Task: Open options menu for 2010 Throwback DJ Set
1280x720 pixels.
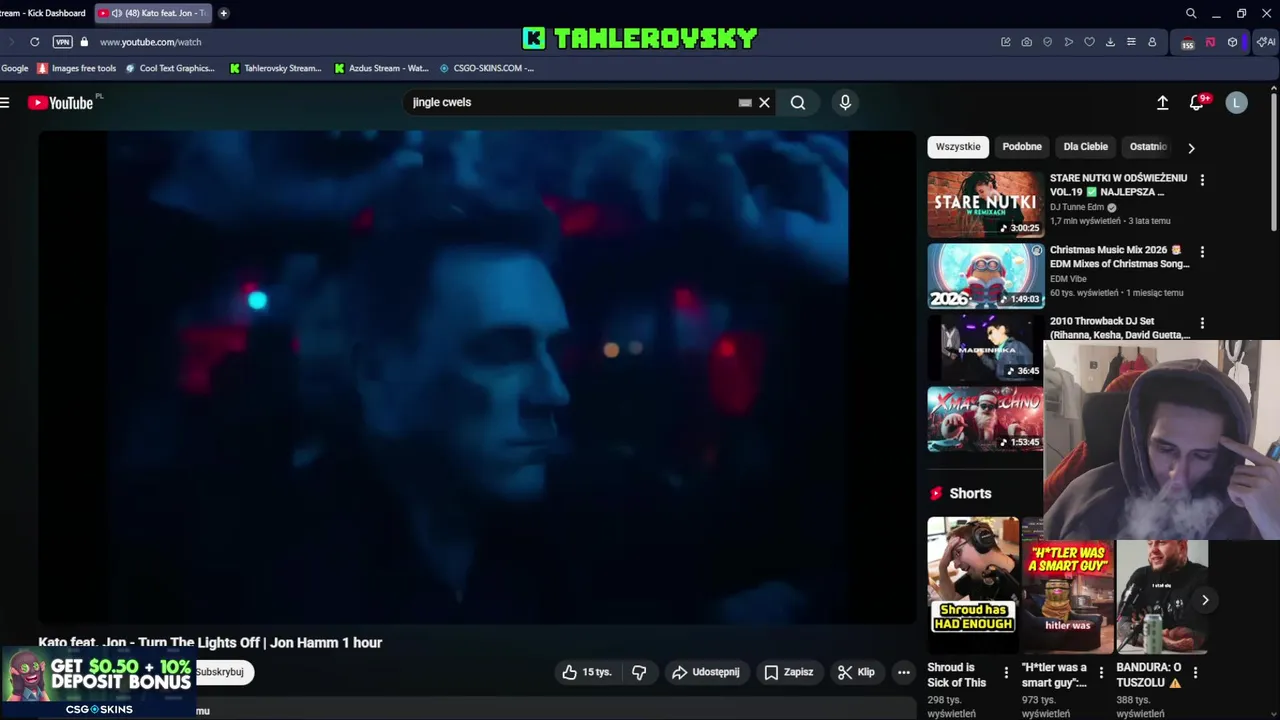Action: (x=1202, y=324)
